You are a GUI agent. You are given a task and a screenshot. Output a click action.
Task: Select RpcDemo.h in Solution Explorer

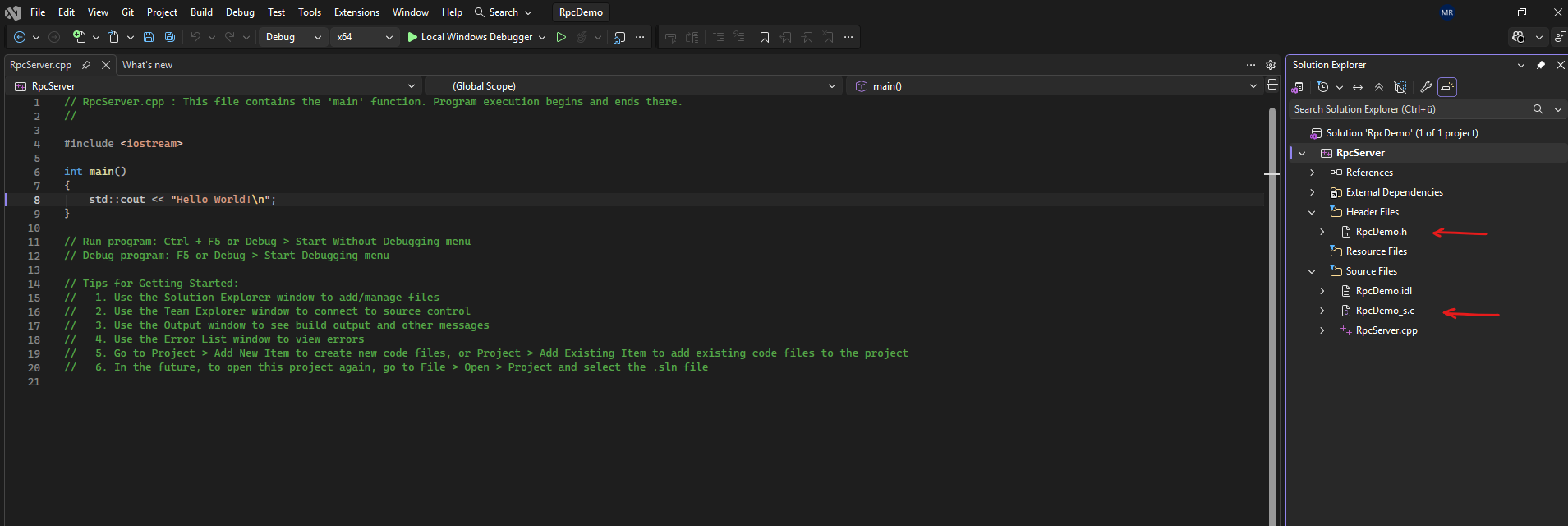1381,232
